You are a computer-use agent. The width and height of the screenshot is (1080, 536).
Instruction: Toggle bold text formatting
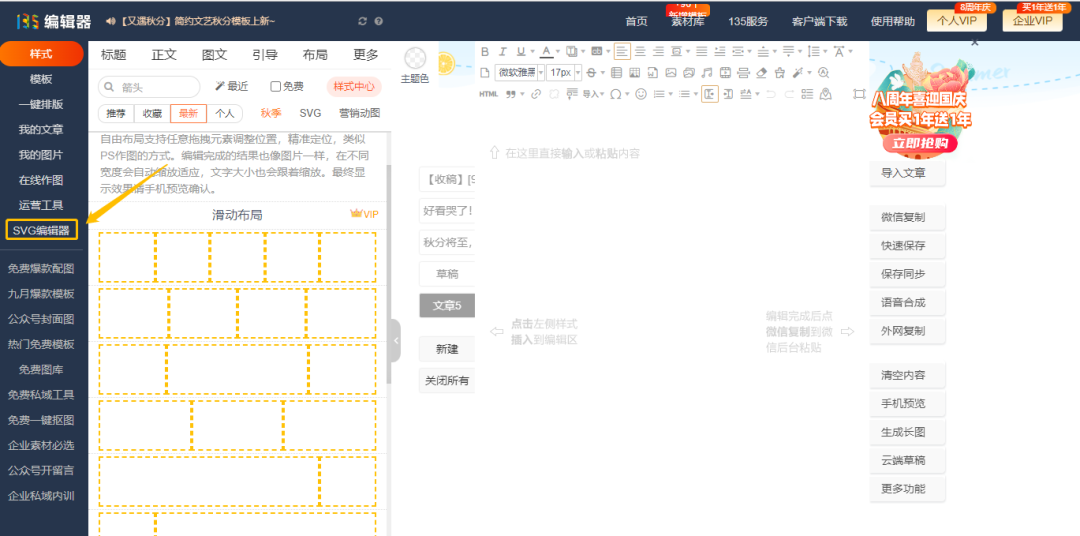(x=486, y=51)
